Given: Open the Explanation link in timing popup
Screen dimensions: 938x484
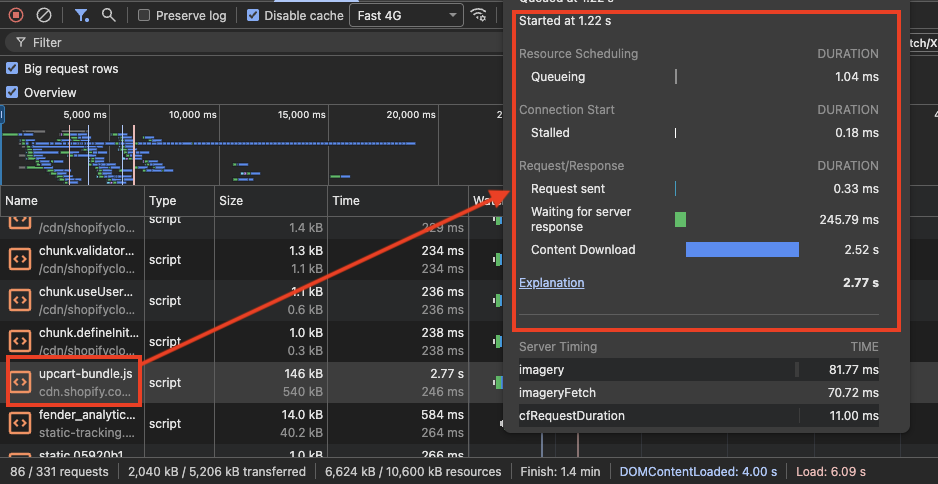Looking at the screenshot, I should click(552, 282).
